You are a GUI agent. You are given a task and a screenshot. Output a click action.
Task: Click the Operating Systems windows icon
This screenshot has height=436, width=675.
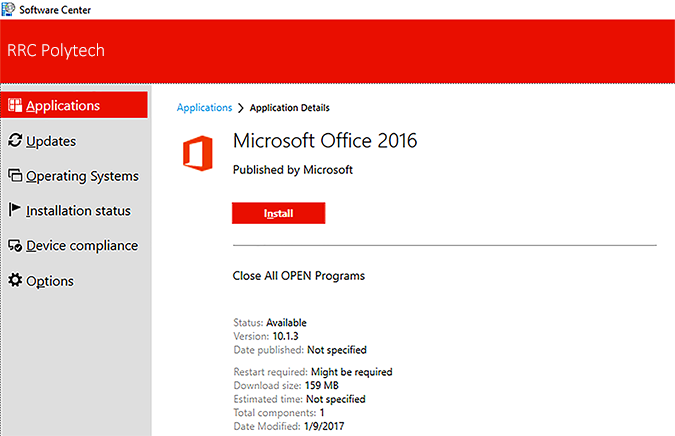tap(15, 175)
